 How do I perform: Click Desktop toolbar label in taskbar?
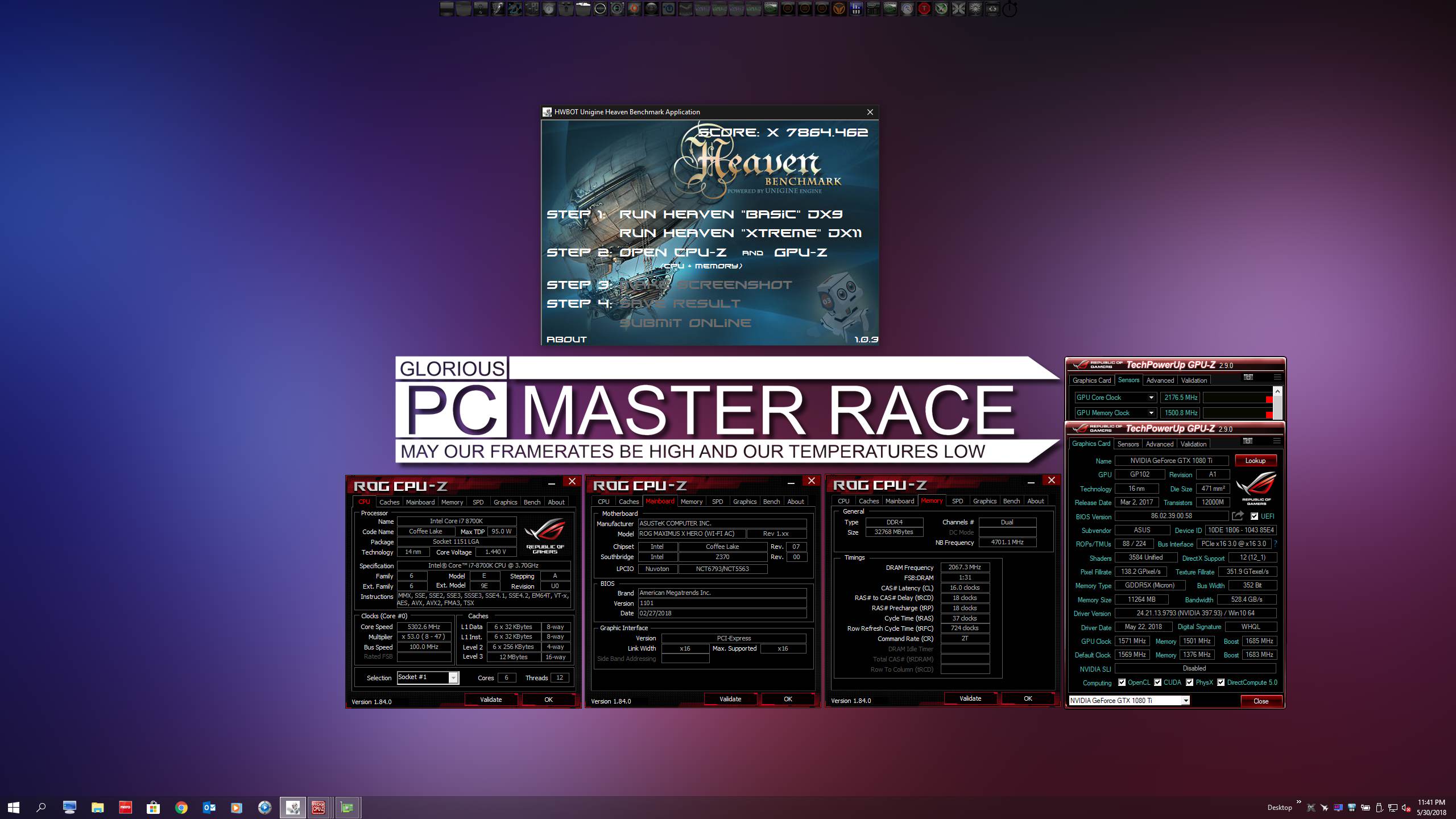1279,808
